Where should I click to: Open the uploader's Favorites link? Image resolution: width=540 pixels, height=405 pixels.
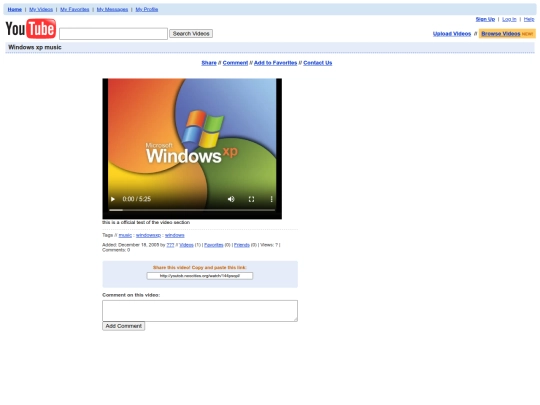(214, 245)
